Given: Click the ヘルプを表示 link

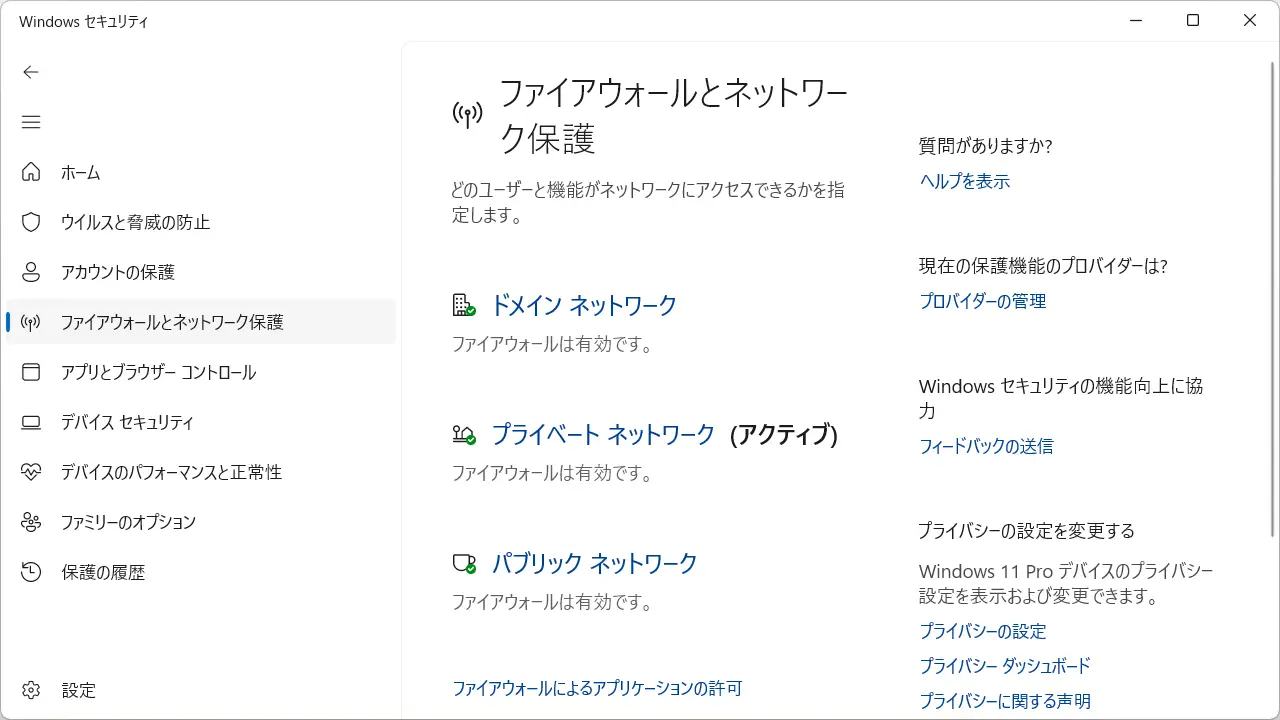Looking at the screenshot, I should (964, 181).
